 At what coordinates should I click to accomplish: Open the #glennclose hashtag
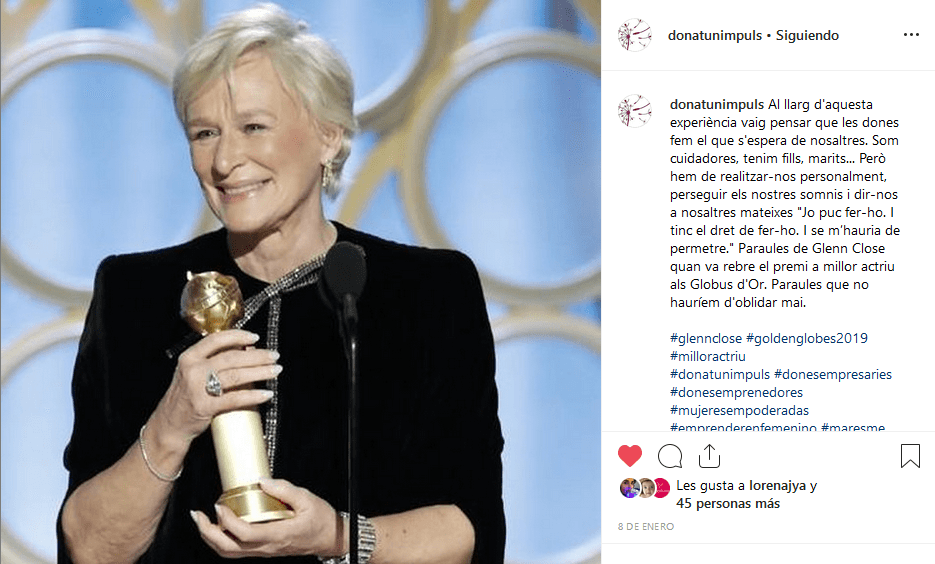(706, 338)
